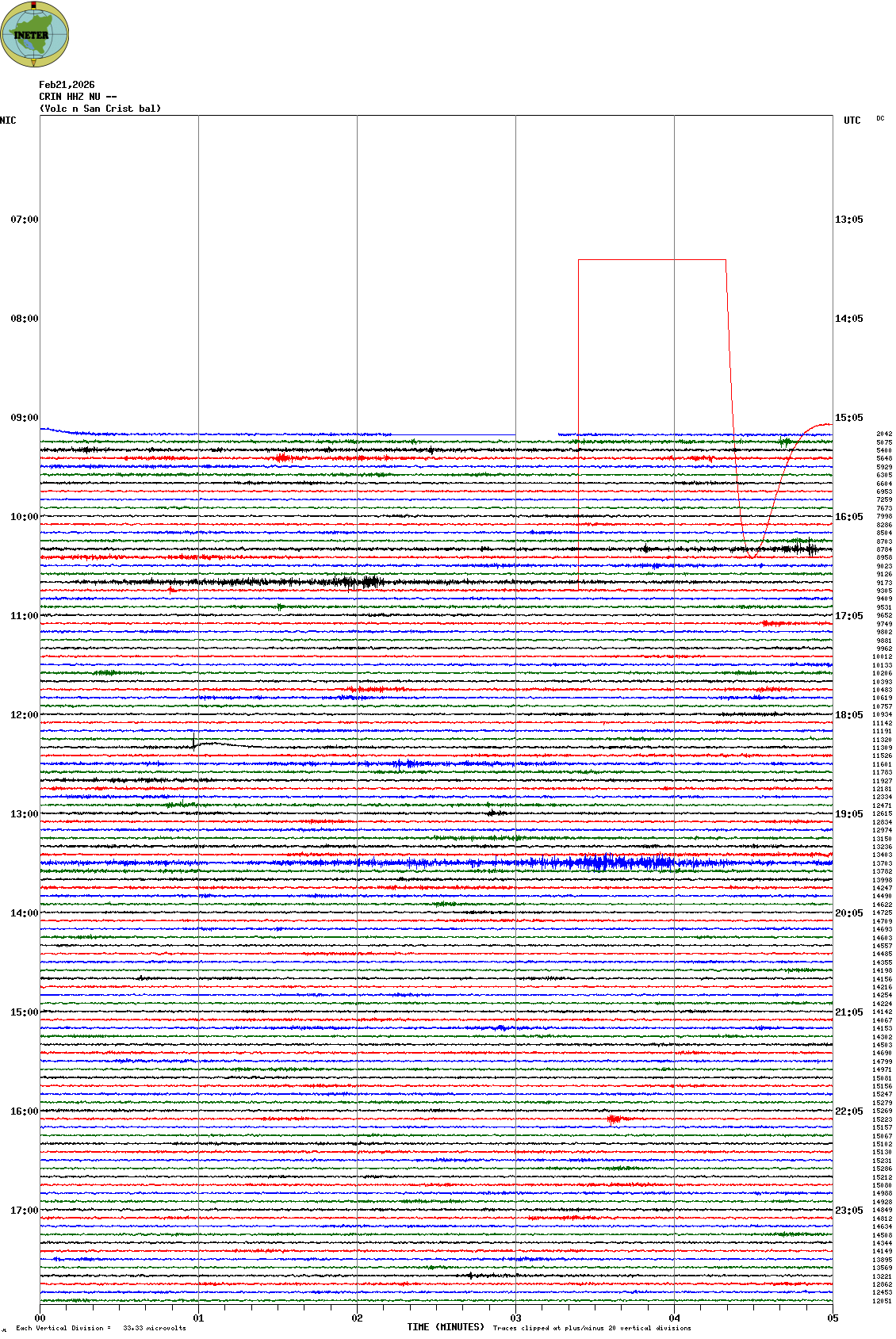Select the 17:00 local time marker
896x1339 pixels.
click(24, 1211)
